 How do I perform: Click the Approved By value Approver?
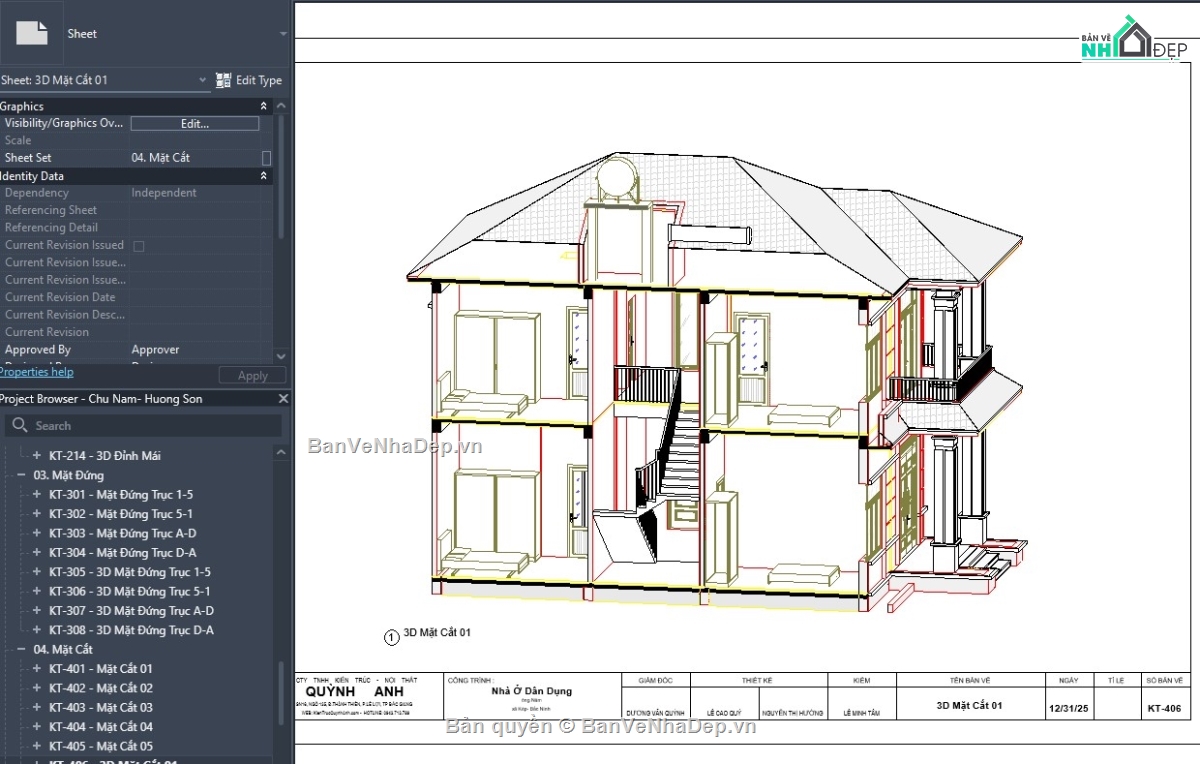(156, 350)
